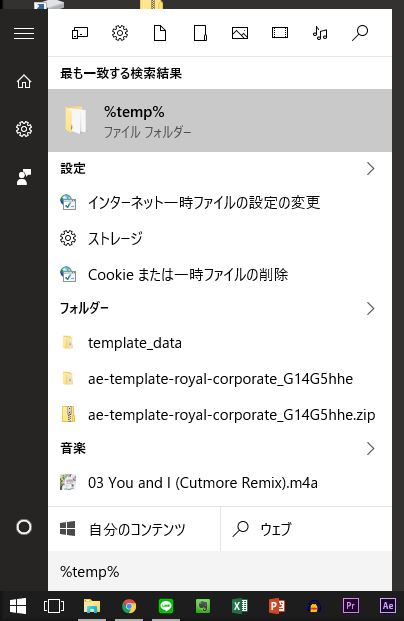The height and width of the screenshot is (621, 404).
Task: Open ae-template-royal-corporate_G14G5hhe folder
Action: click(x=220, y=379)
